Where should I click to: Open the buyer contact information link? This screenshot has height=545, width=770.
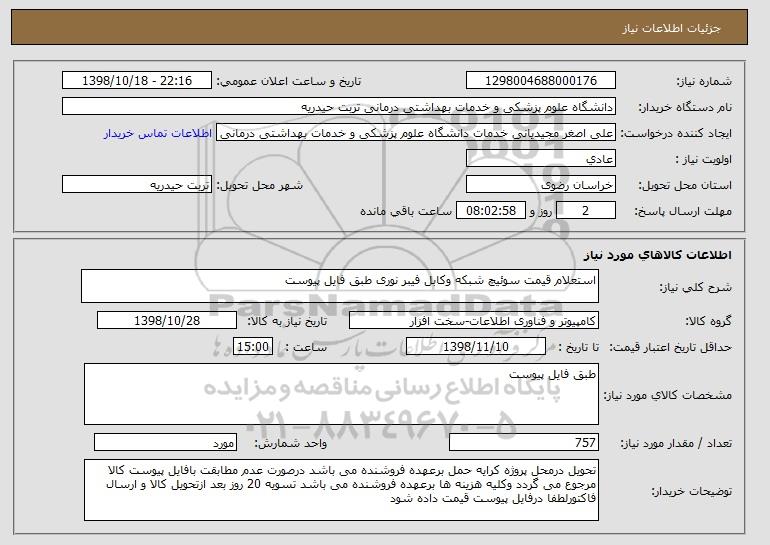(x=158, y=133)
